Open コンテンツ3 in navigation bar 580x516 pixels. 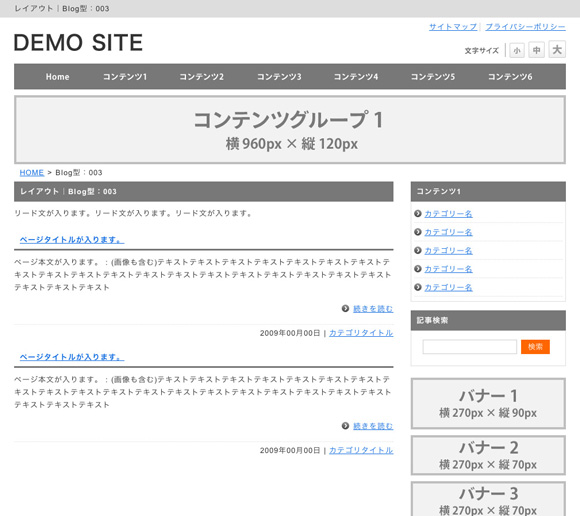click(x=279, y=77)
